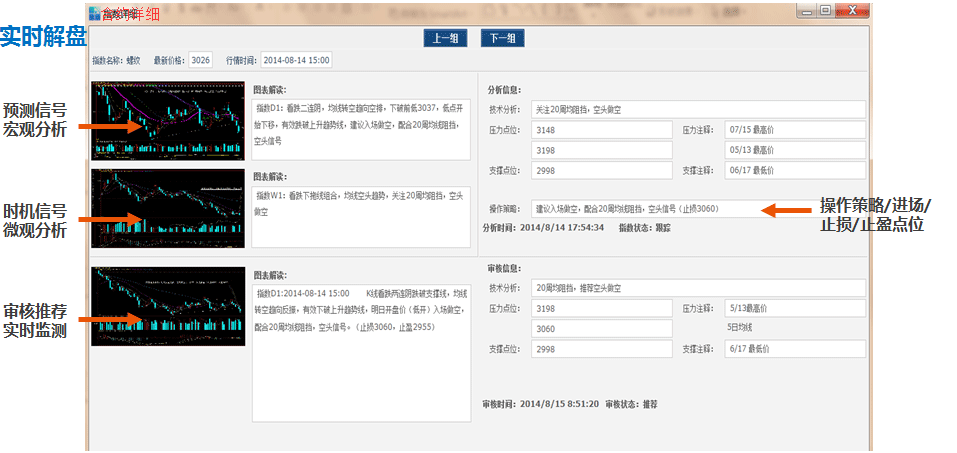Viewport: 957px width, 453px height.
Task: Open the top D1 candlestick chart thumbnail
Action: click(x=168, y=121)
